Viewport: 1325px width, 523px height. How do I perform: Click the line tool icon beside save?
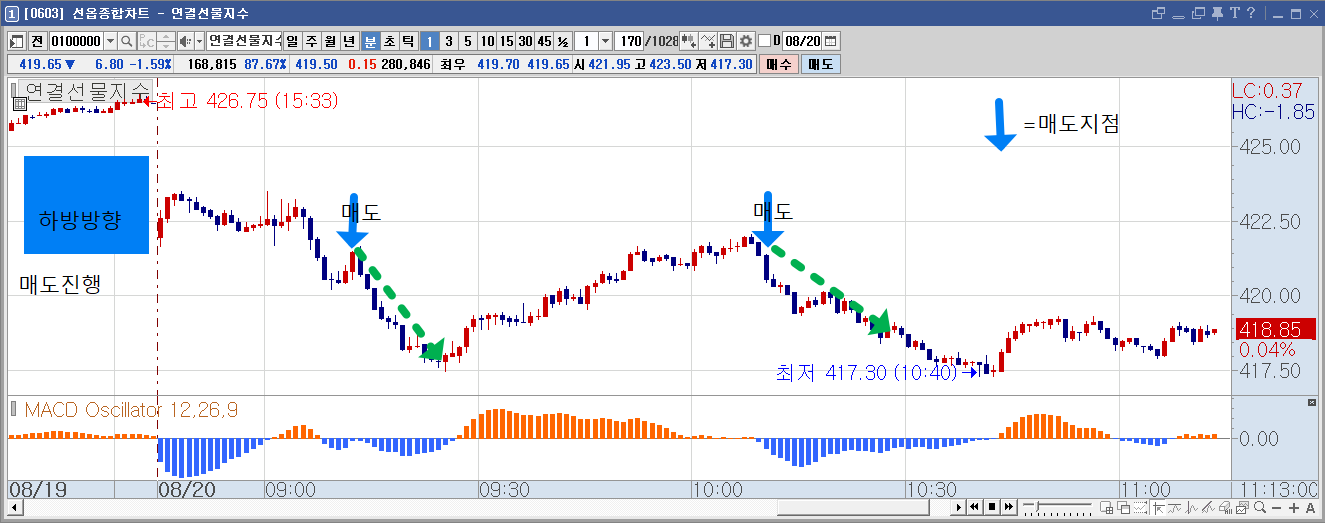click(708, 41)
